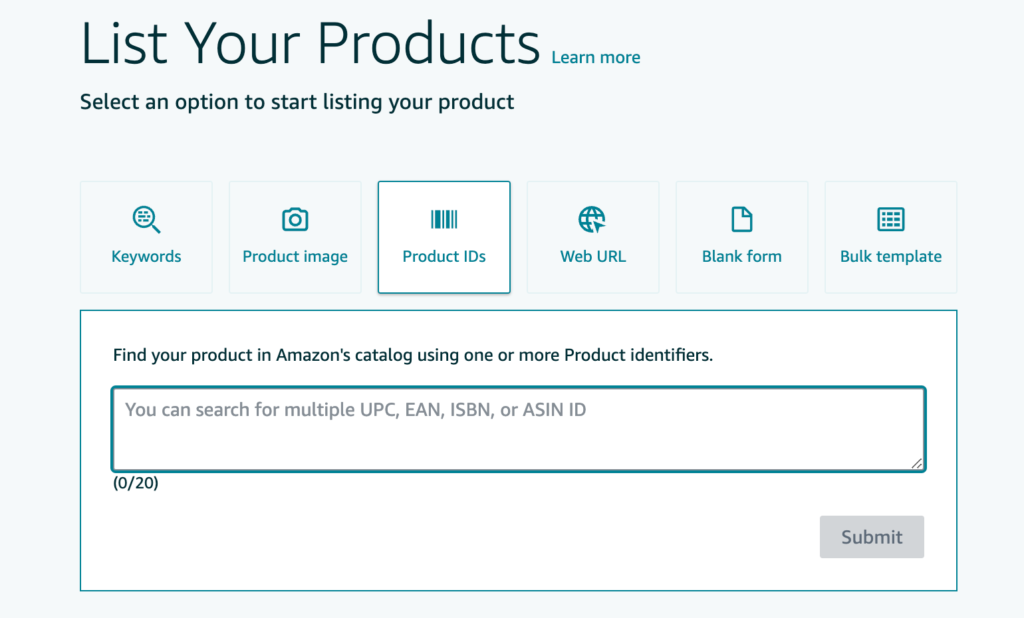The height and width of the screenshot is (618, 1024).
Task: Click the globe icon for Web URL
Action: [x=592, y=219]
